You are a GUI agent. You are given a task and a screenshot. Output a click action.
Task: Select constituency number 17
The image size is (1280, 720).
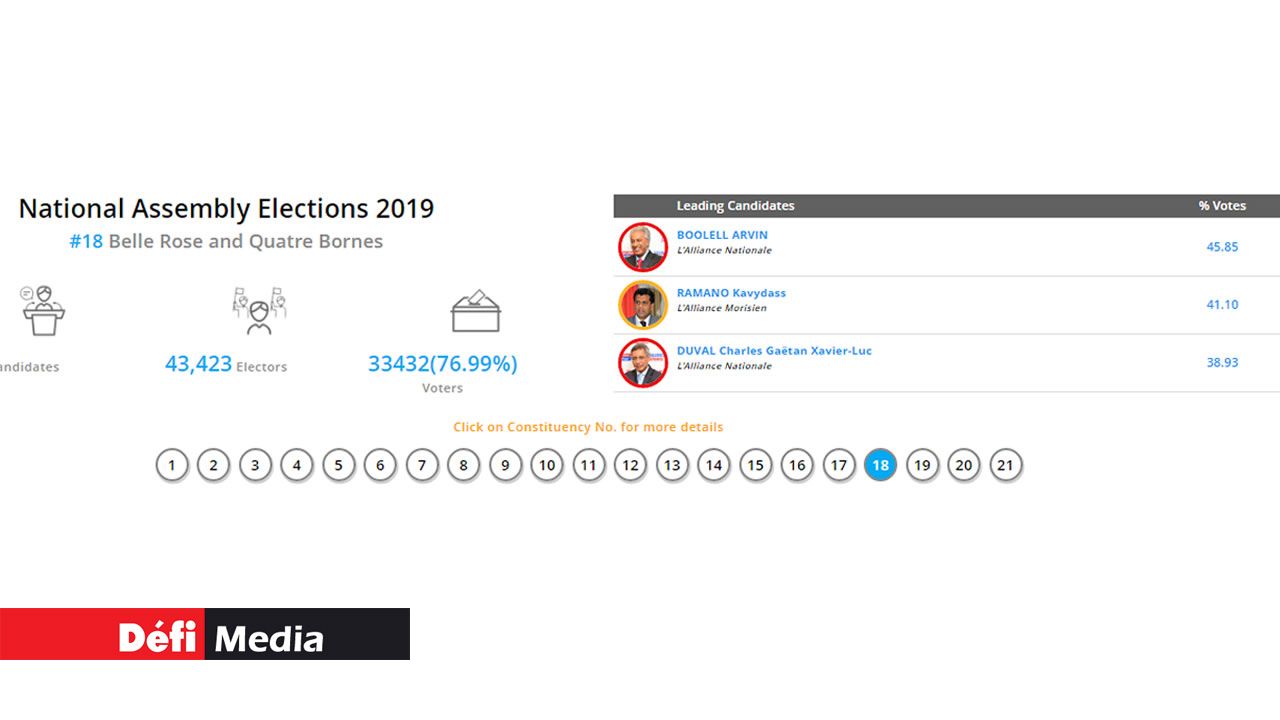(x=839, y=465)
